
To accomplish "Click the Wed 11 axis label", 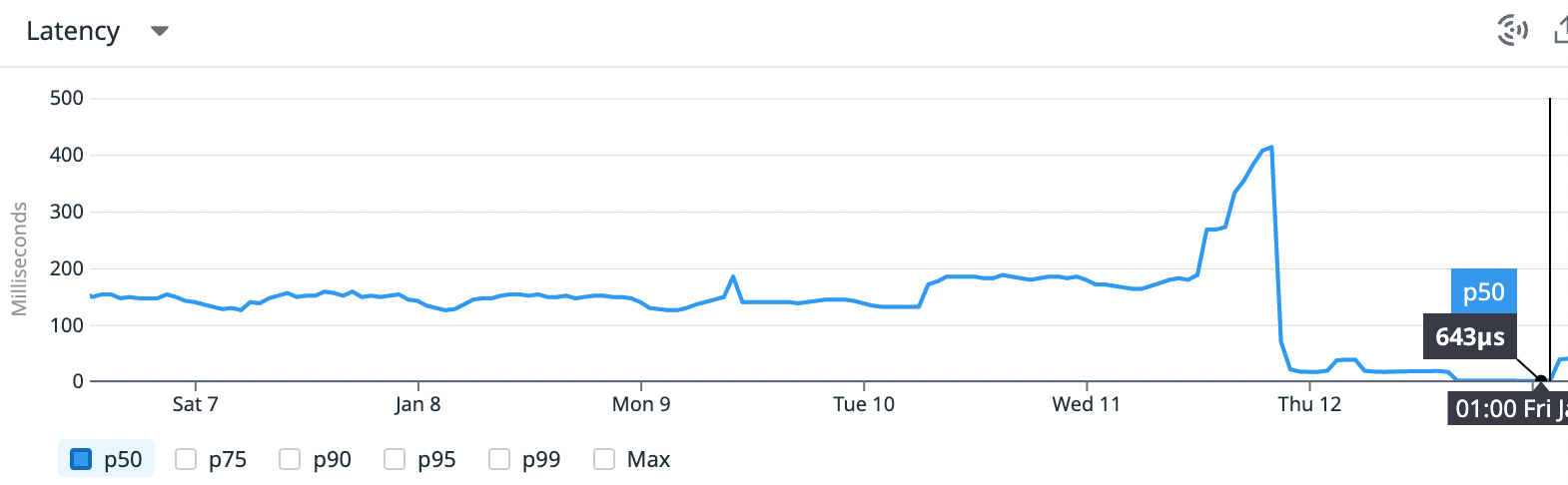I will pyautogui.click(x=1087, y=404).
